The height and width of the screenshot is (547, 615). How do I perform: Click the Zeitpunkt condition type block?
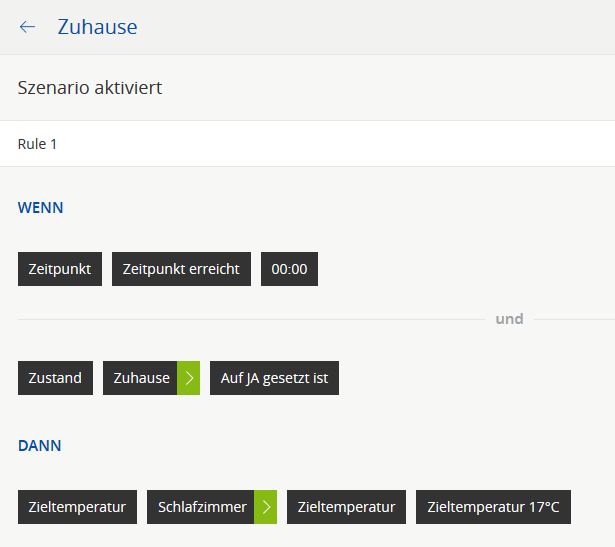pos(60,269)
